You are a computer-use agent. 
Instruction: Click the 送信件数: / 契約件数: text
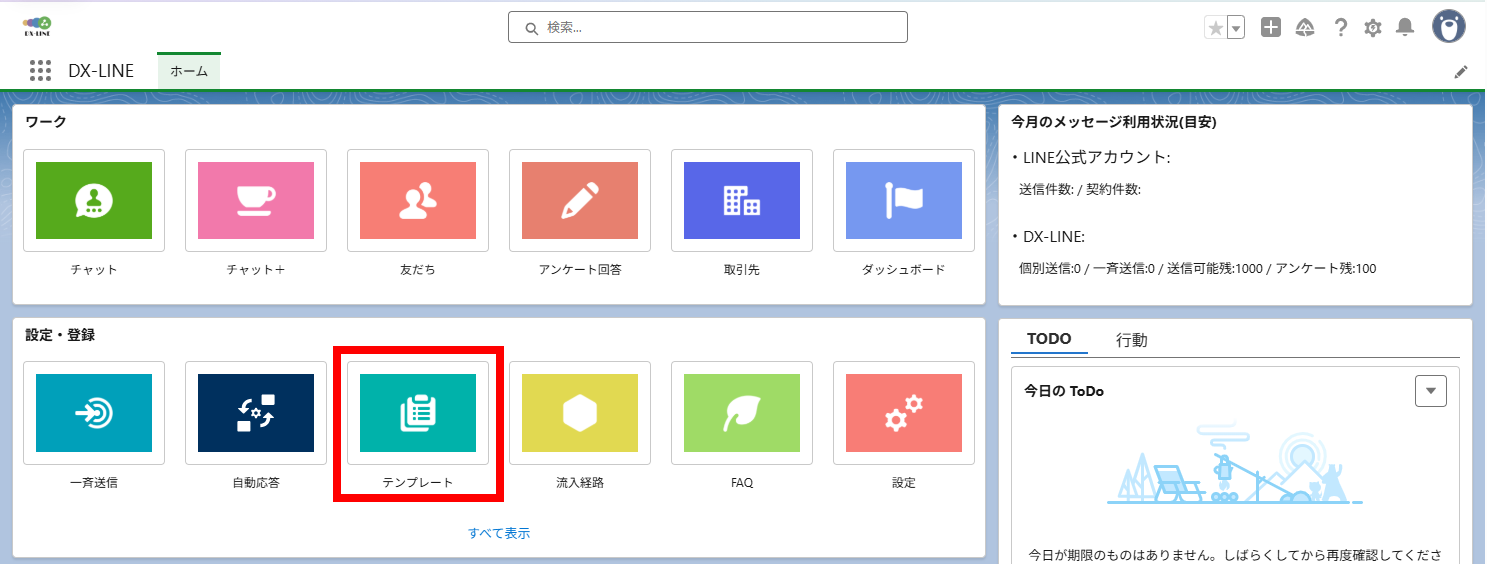coord(1079,189)
